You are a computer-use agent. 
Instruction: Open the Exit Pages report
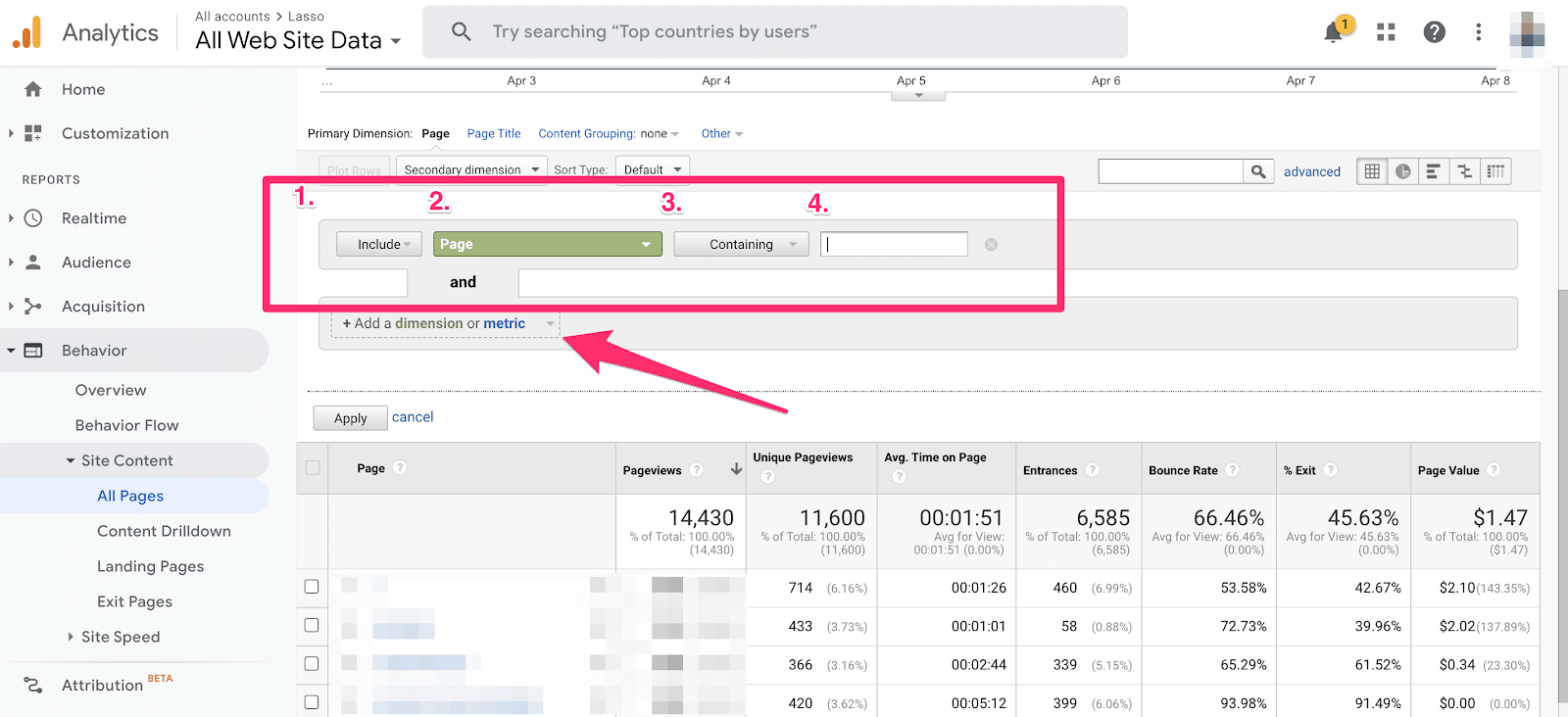pyautogui.click(x=134, y=601)
